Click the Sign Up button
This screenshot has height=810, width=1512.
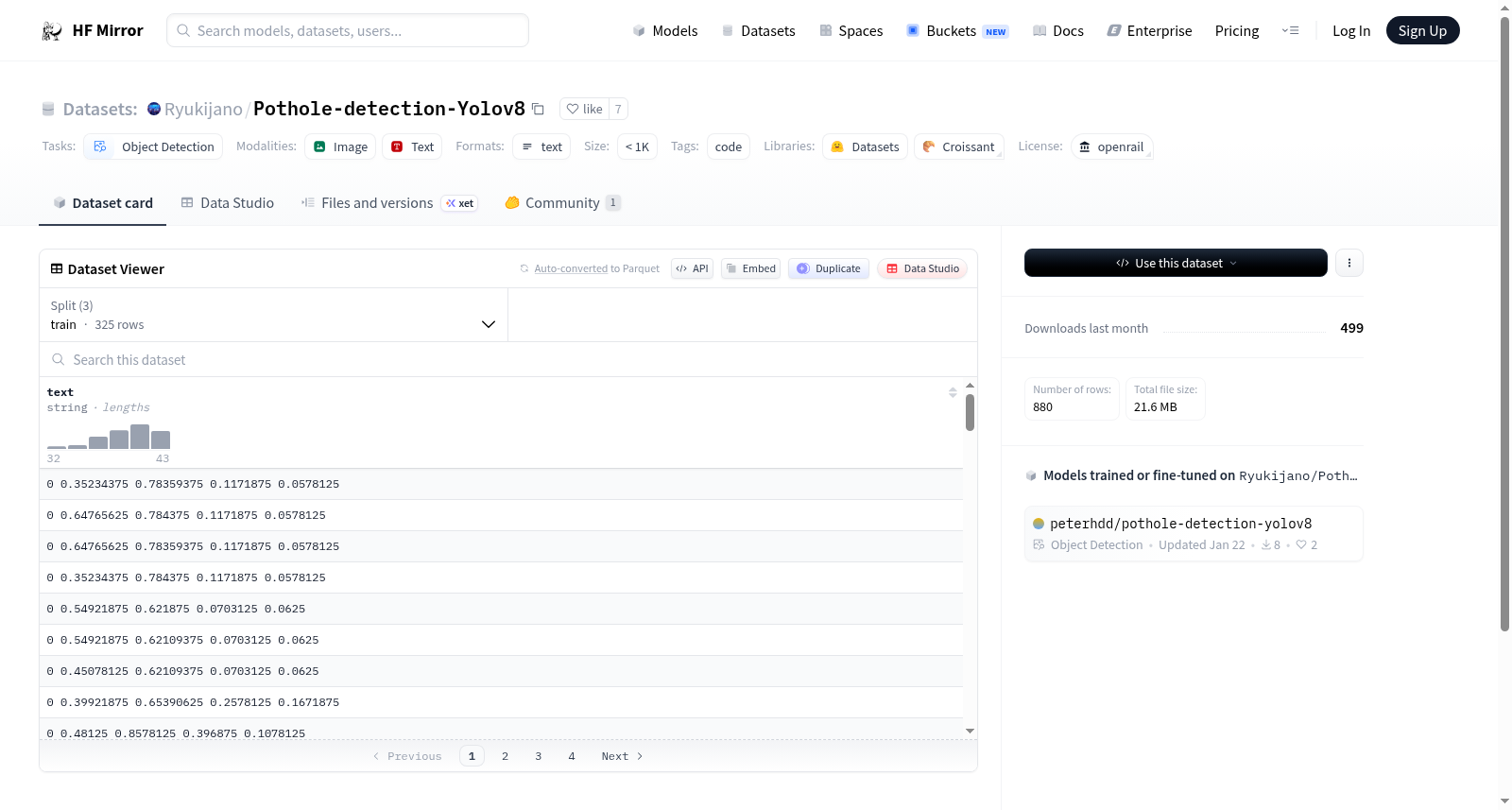point(1423,31)
